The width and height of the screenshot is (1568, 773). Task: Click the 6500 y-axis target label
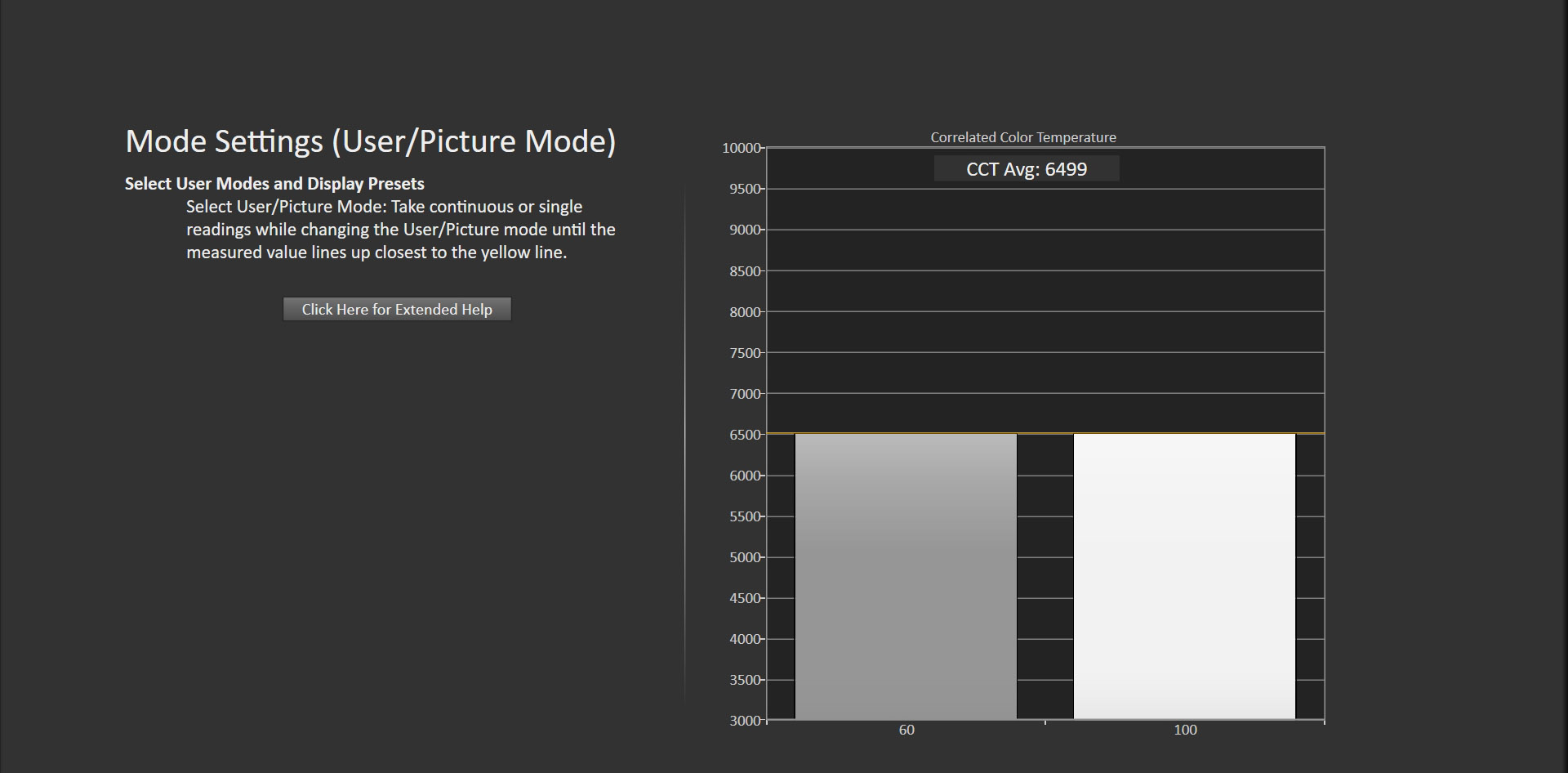[745, 435]
